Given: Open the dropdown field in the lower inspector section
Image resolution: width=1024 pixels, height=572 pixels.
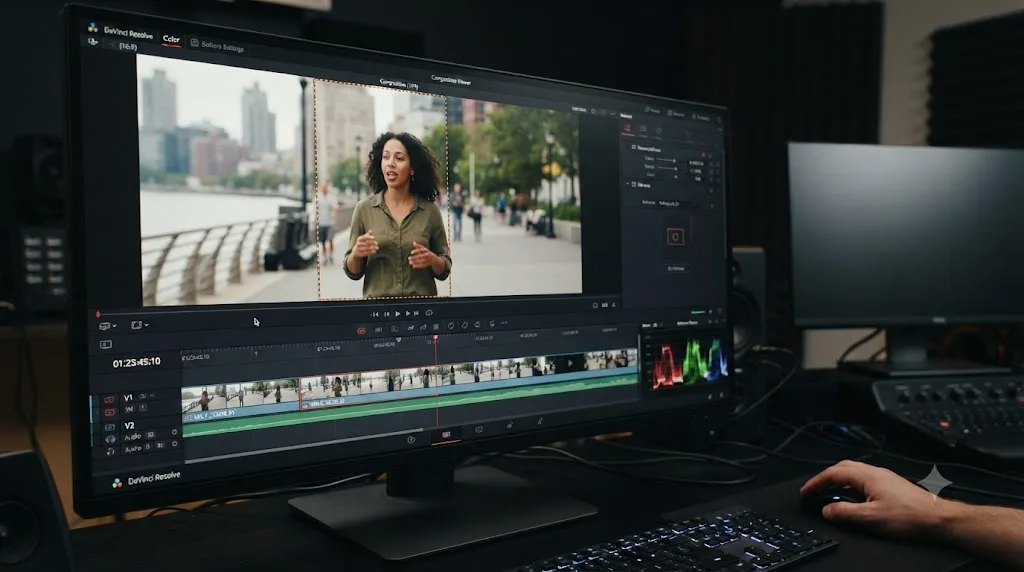Looking at the screenshot, I should click(677, 203).
